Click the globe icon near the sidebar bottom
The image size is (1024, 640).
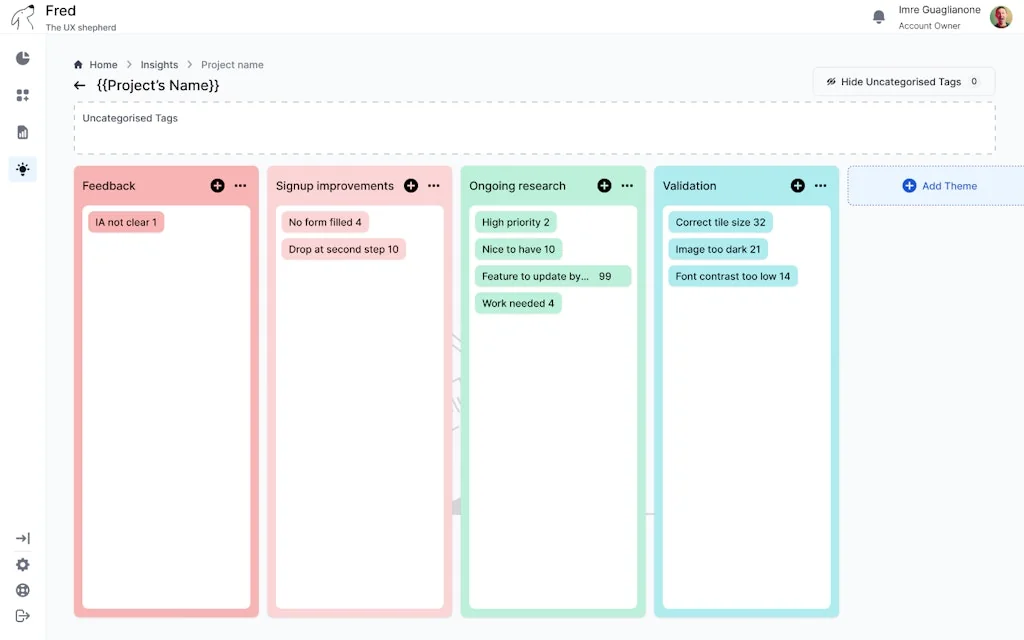click(22, 590)
